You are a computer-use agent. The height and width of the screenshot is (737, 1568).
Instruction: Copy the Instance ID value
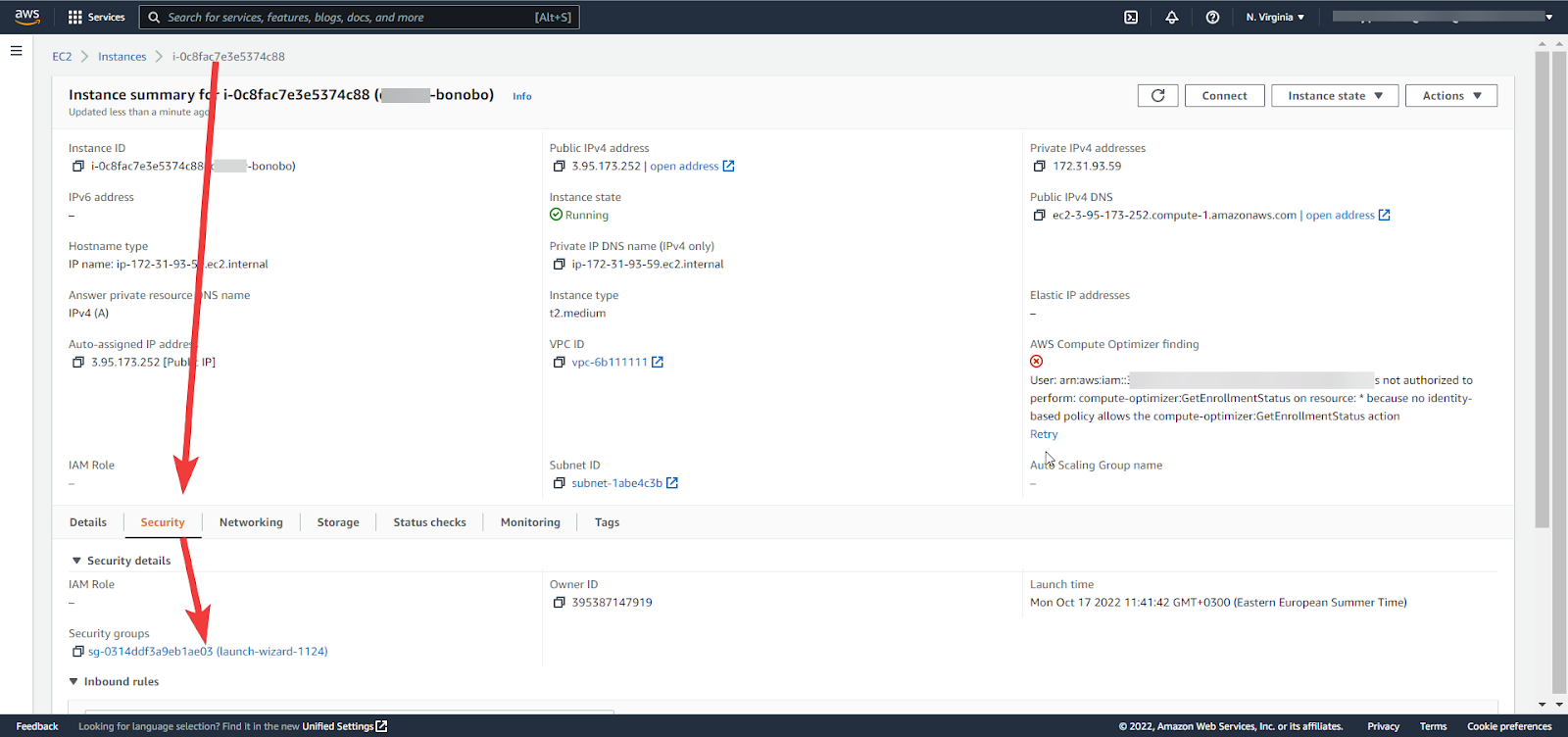[x=77, y=167]
